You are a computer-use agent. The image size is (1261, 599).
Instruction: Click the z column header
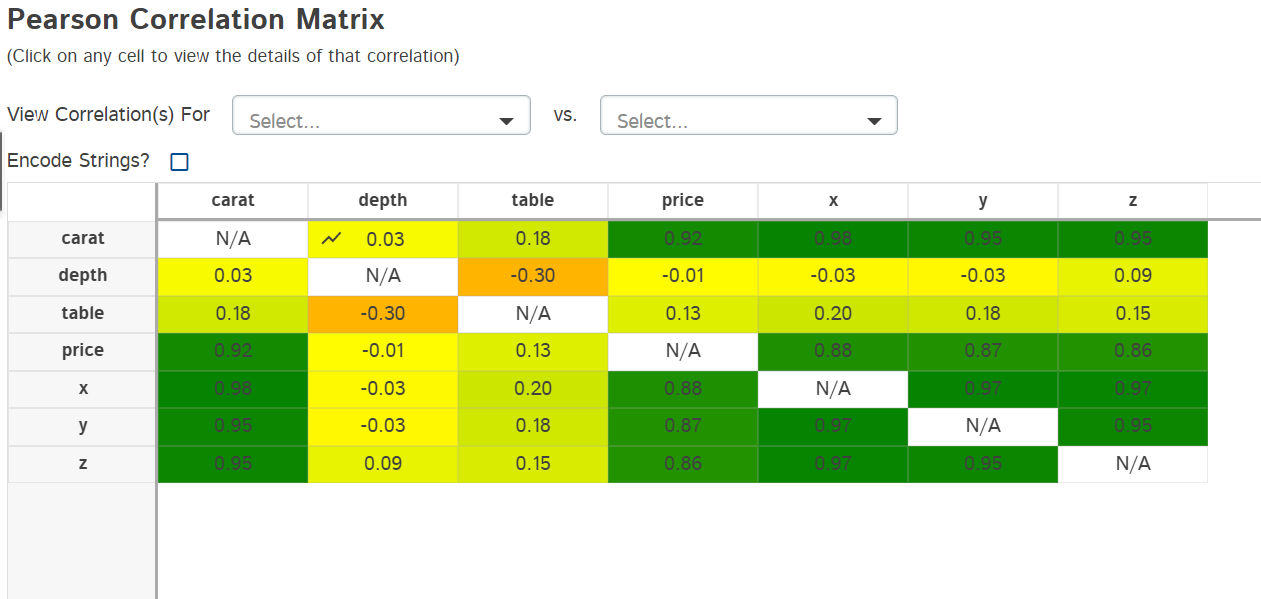coord(1133,200)
